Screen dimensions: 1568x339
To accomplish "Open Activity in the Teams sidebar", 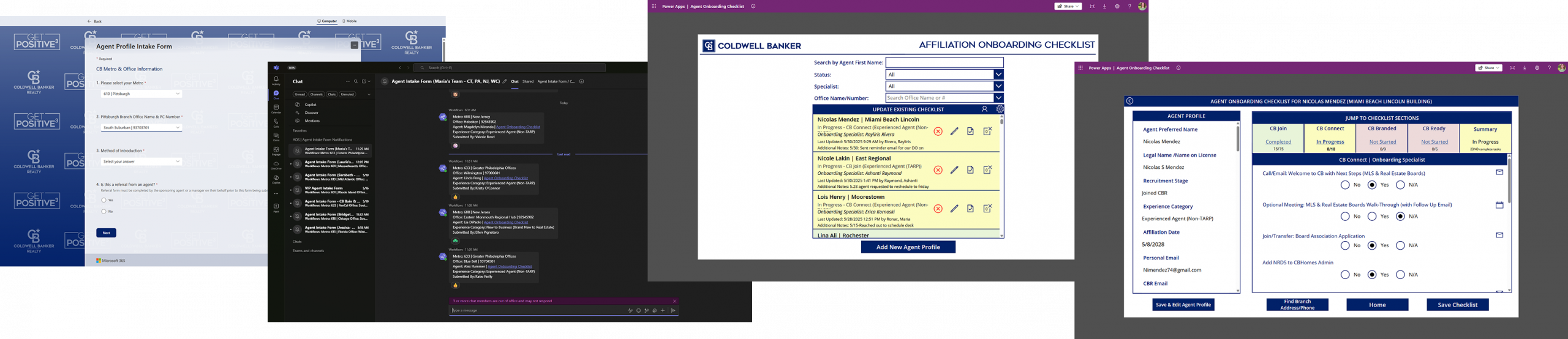I will pyautogui.click(x=276, y=80).
